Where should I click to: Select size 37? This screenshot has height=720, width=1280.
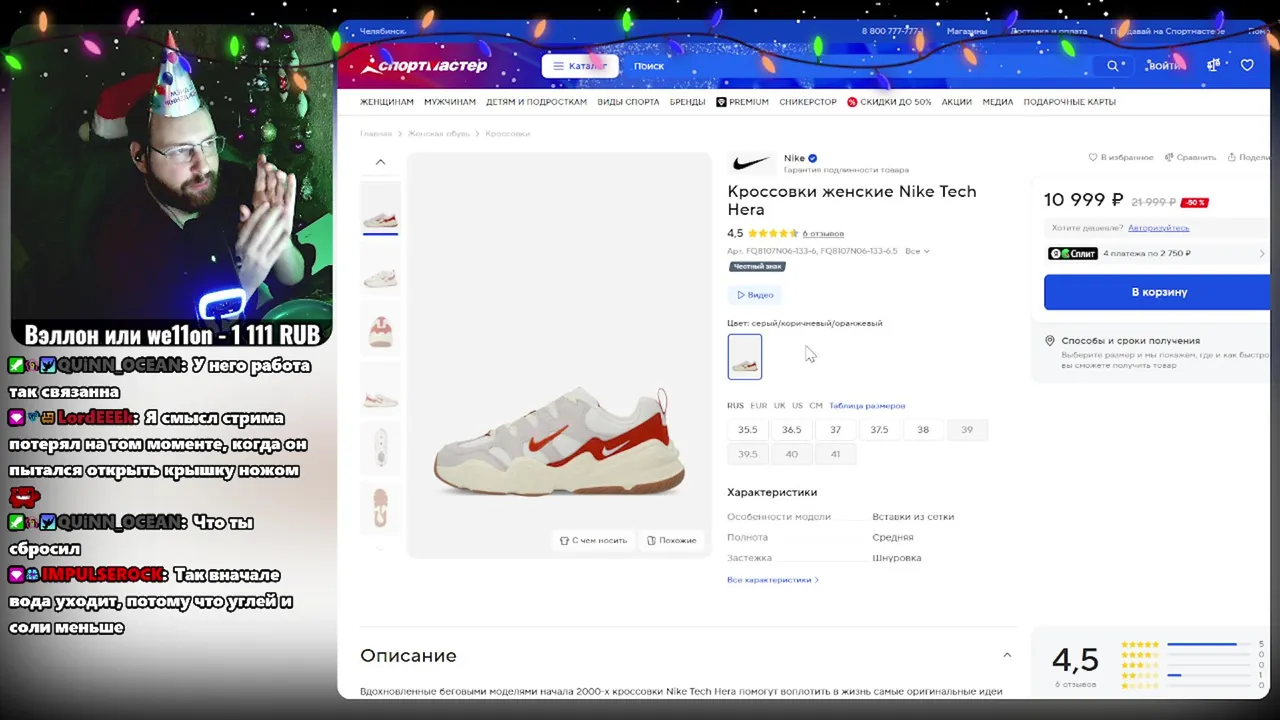[x=835, y=429]
